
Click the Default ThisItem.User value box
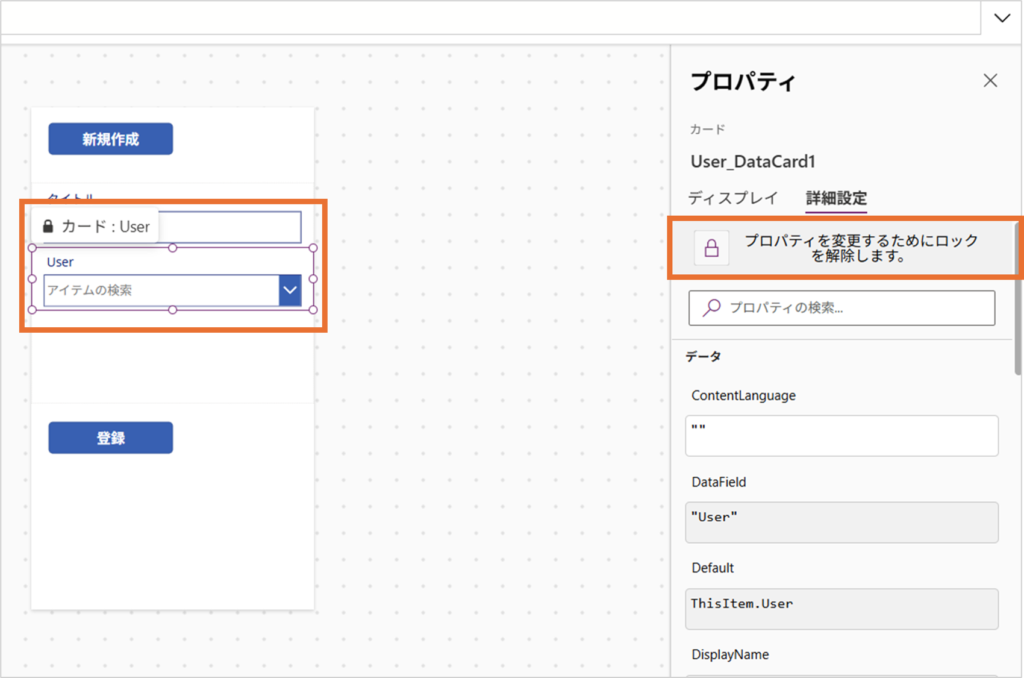(842, 608)
